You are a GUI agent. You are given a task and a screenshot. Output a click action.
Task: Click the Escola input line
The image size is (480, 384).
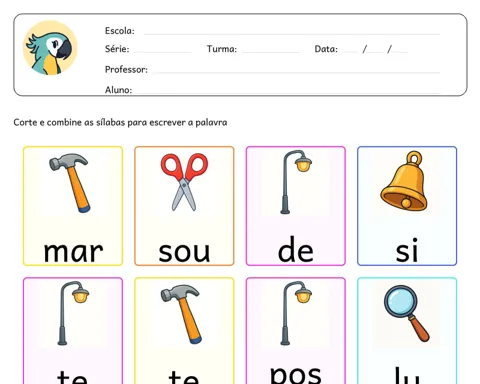(x=292, y=34)
